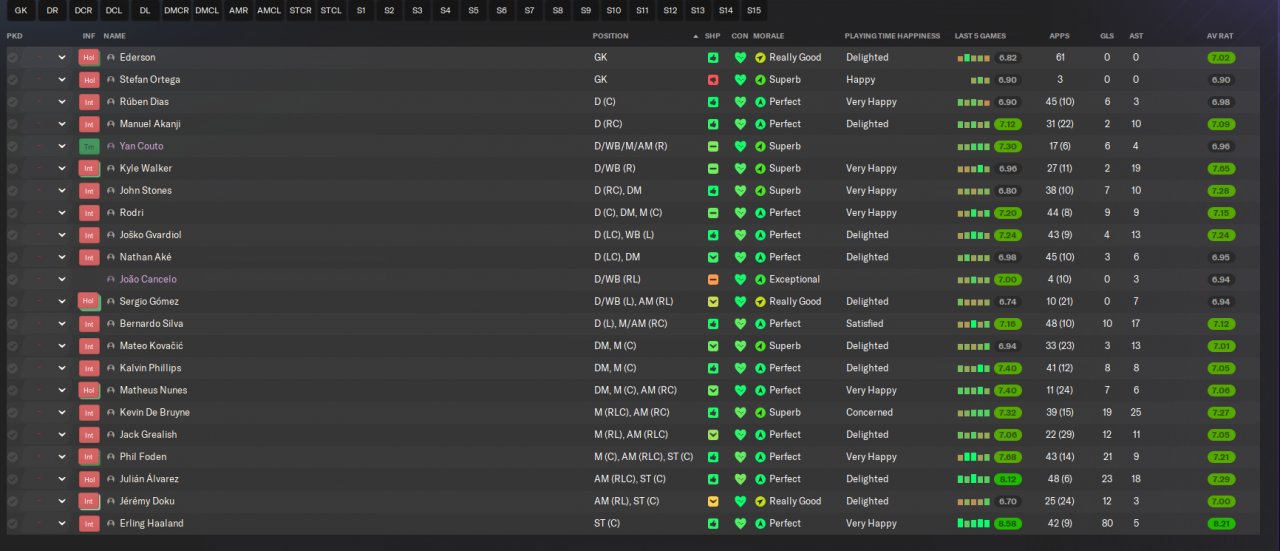Click the red sharpness icon for Stefan Ortega
1280x551 pixels.
pyautogui.click(x=713, y=80)
